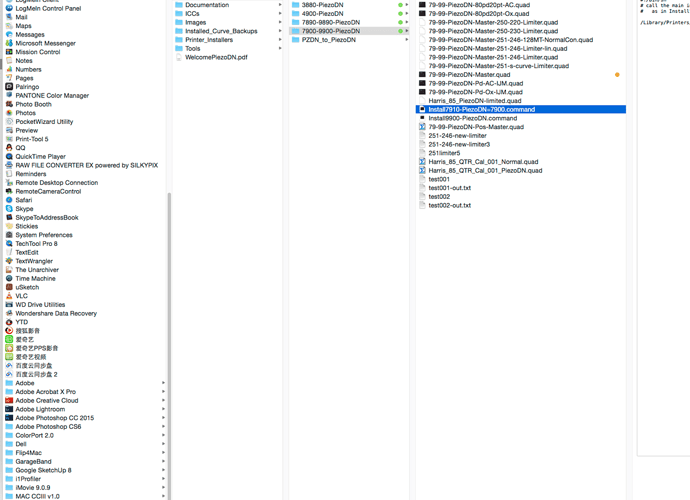690x500 pixels.
Task: Launch Time Machine from the list
Action: (35, 279)
